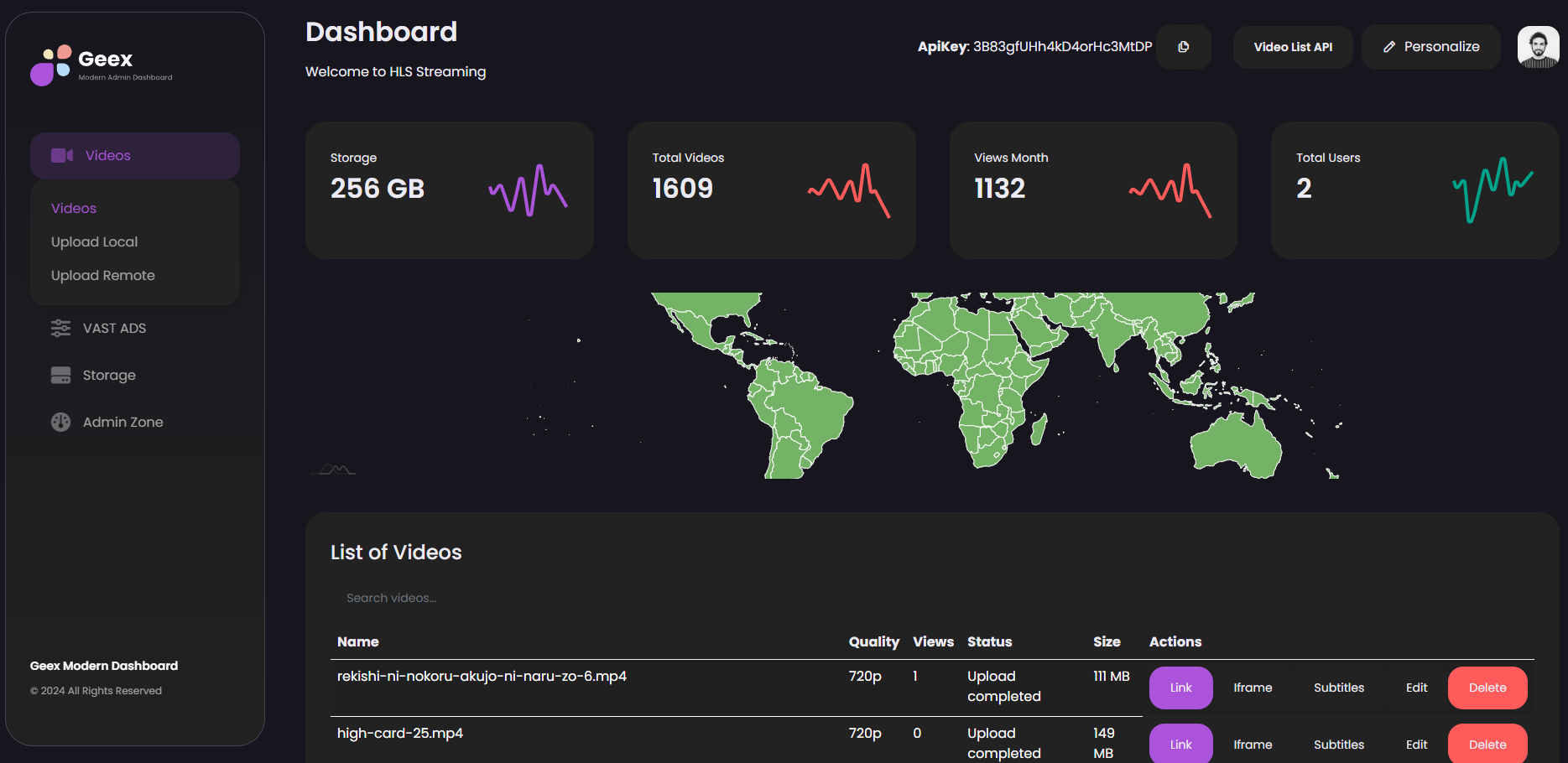Click the Storage drive icon in sidebar
The image size is (1568, 763).
pos(60,375)
